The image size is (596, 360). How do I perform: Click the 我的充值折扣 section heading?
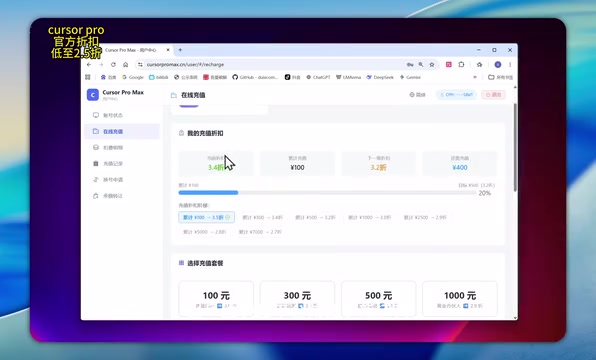pyautogui.click(x=205, y=133)
